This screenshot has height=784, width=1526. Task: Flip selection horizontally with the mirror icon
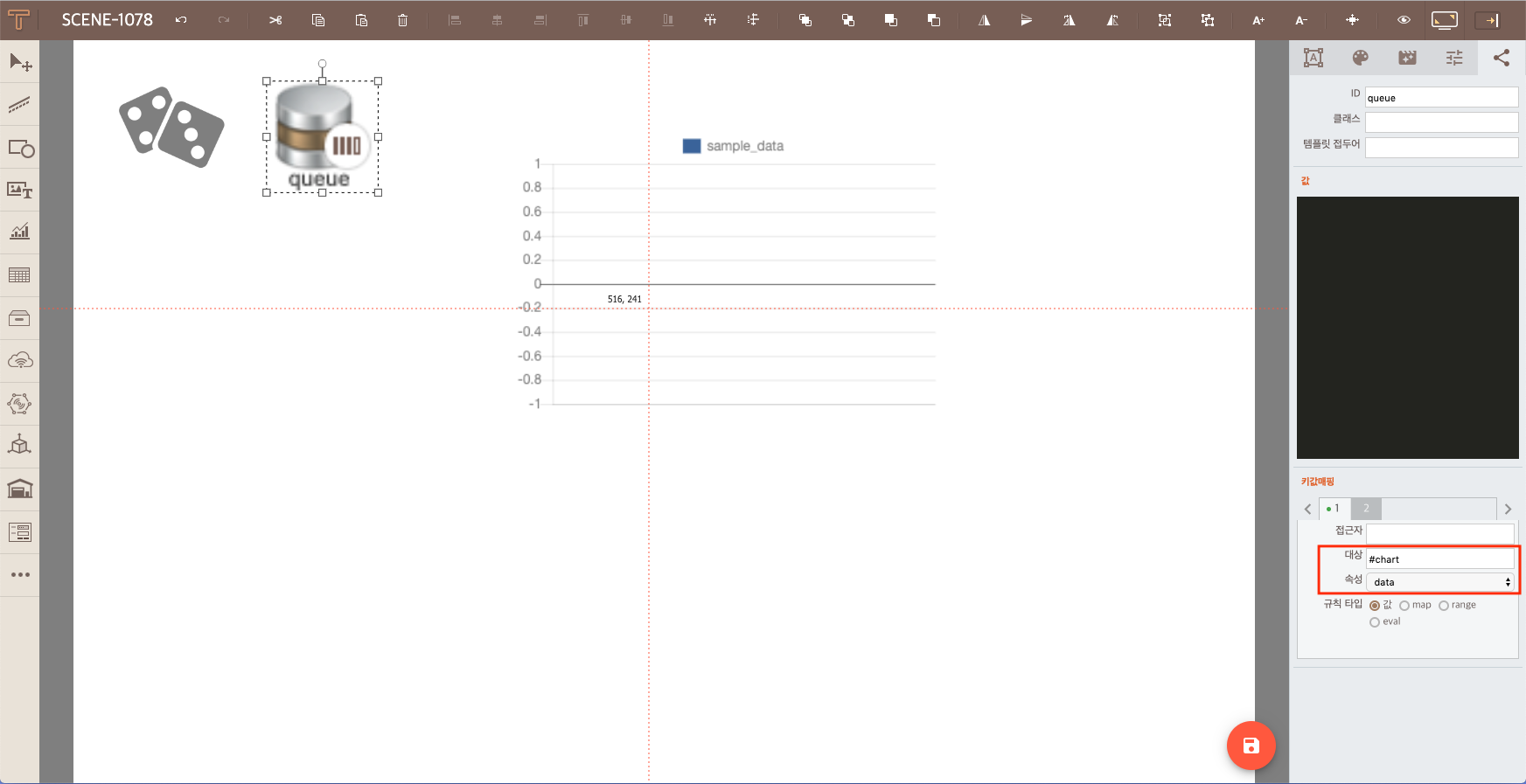click(x=984, y=20)
